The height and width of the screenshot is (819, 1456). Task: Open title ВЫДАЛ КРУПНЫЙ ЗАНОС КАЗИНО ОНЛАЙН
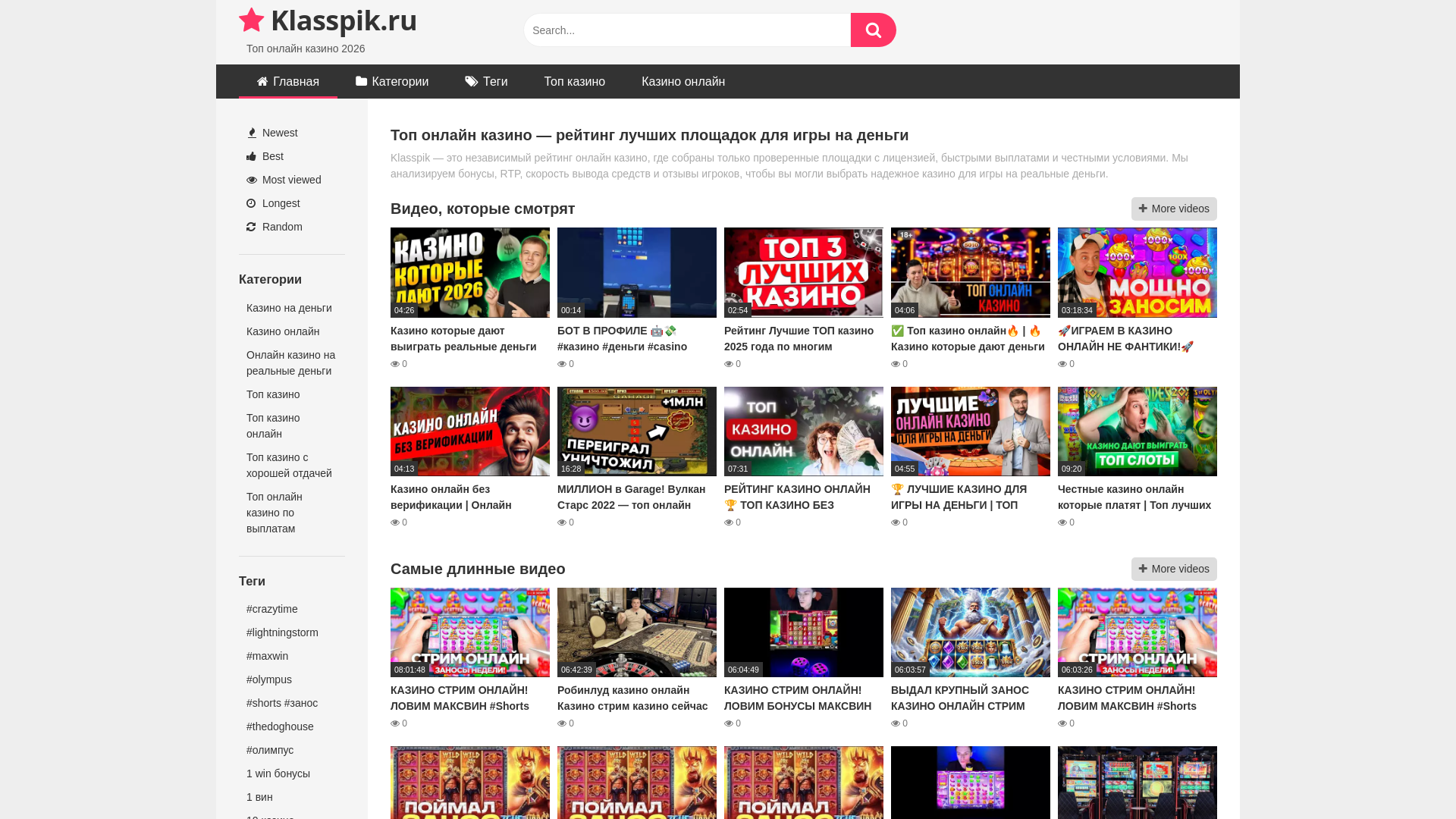point(960,698)
